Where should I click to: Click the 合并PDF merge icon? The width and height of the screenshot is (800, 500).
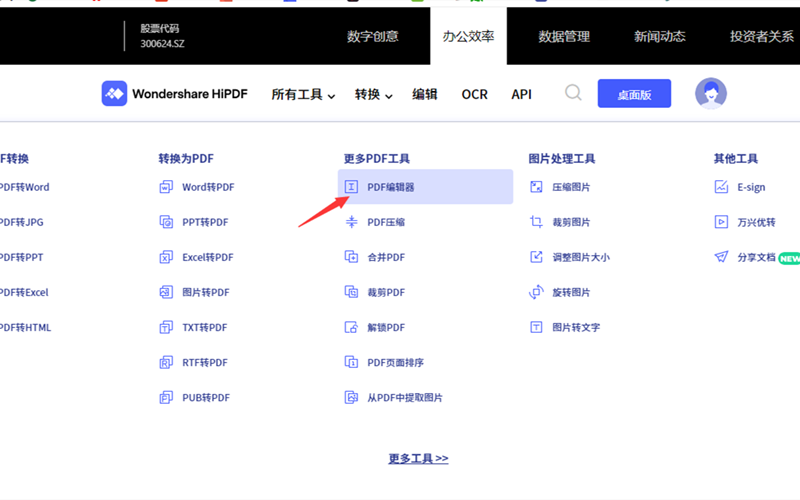[351, 257]
